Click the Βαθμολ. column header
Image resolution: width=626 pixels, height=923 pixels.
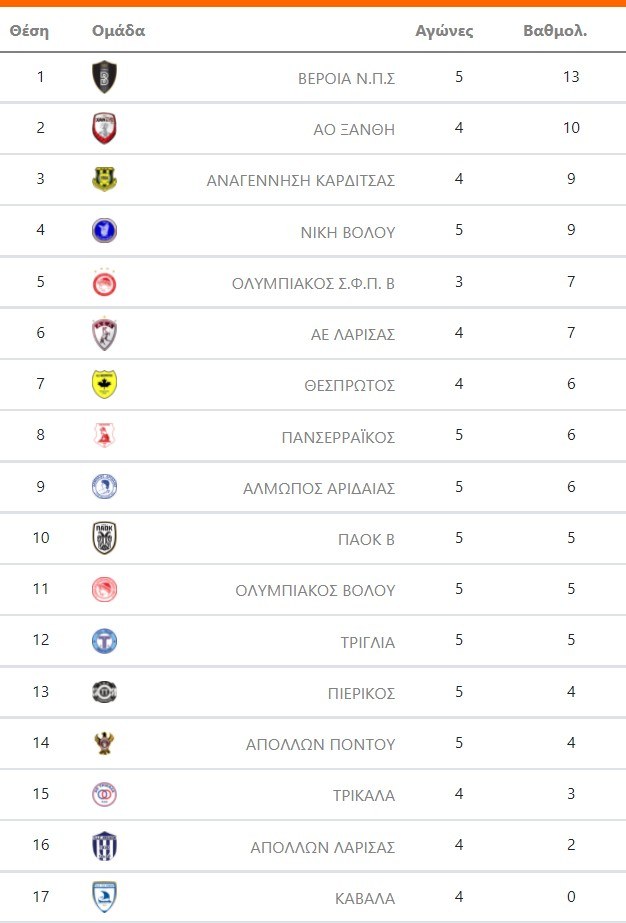[555, 31]
